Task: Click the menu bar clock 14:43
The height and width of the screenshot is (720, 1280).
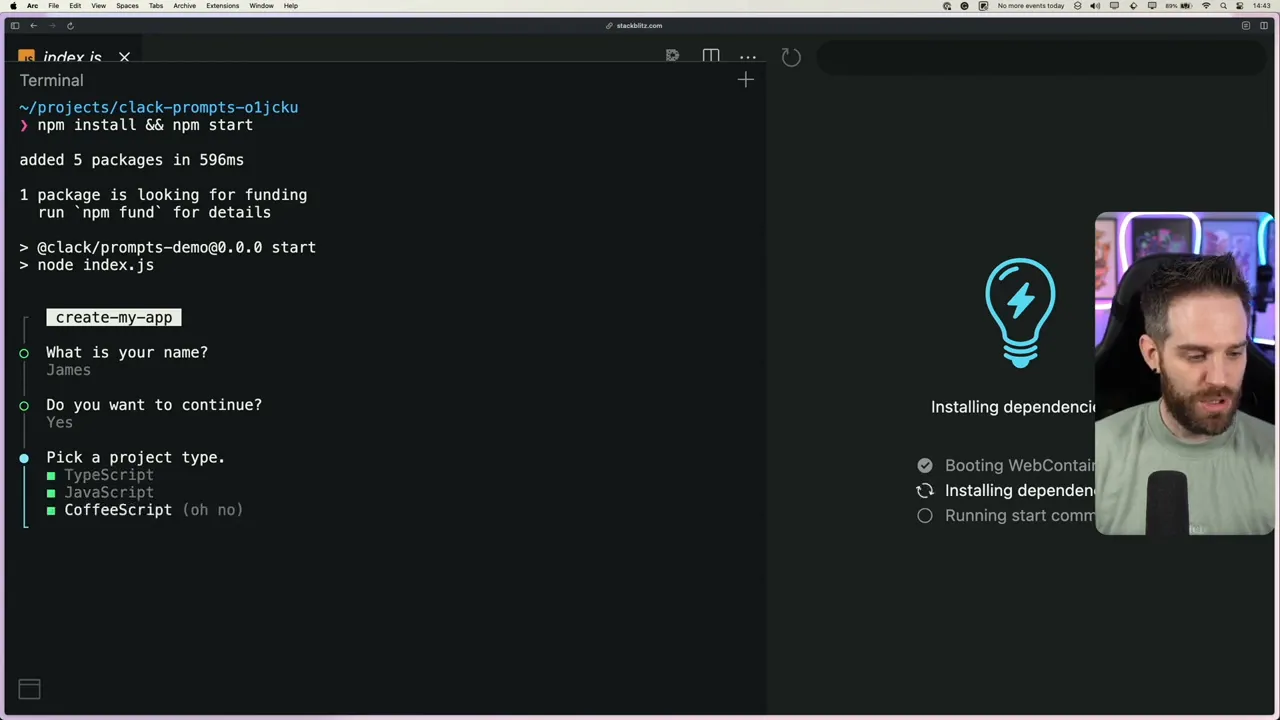Action: click(x=1262, y=6)
